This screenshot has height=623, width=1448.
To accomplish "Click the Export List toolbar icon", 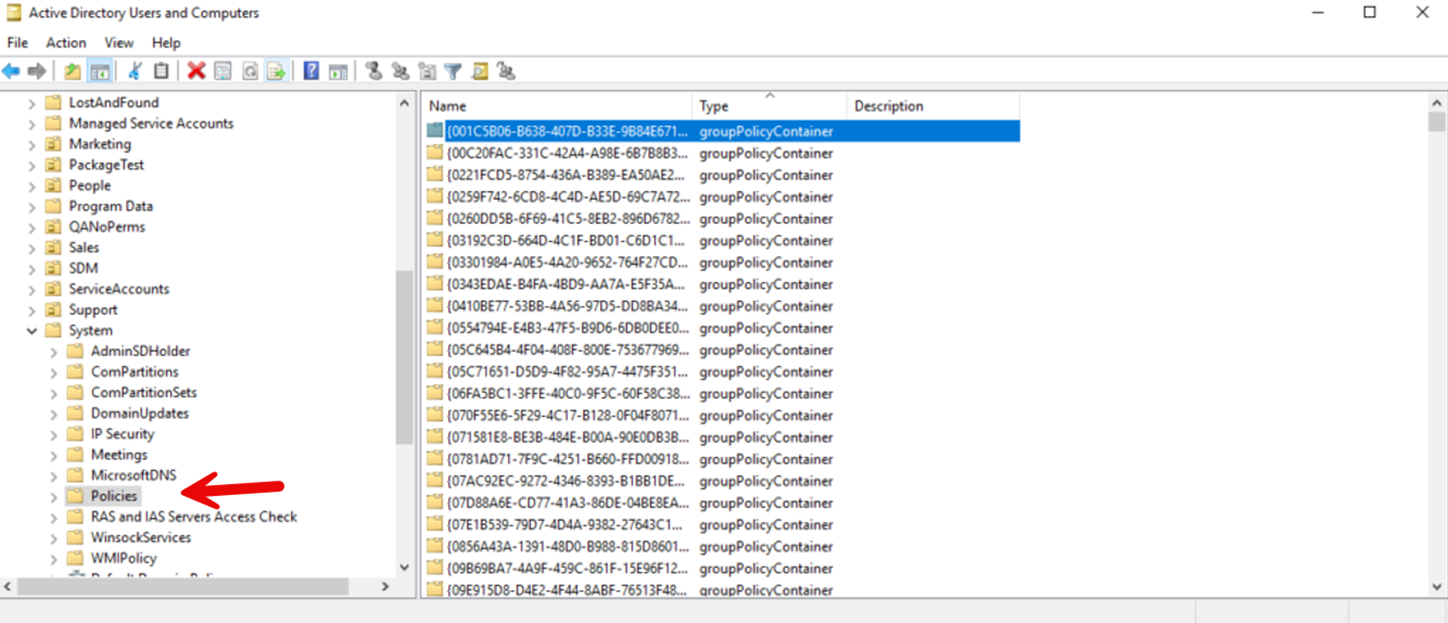I will click(x=277, y=70).
